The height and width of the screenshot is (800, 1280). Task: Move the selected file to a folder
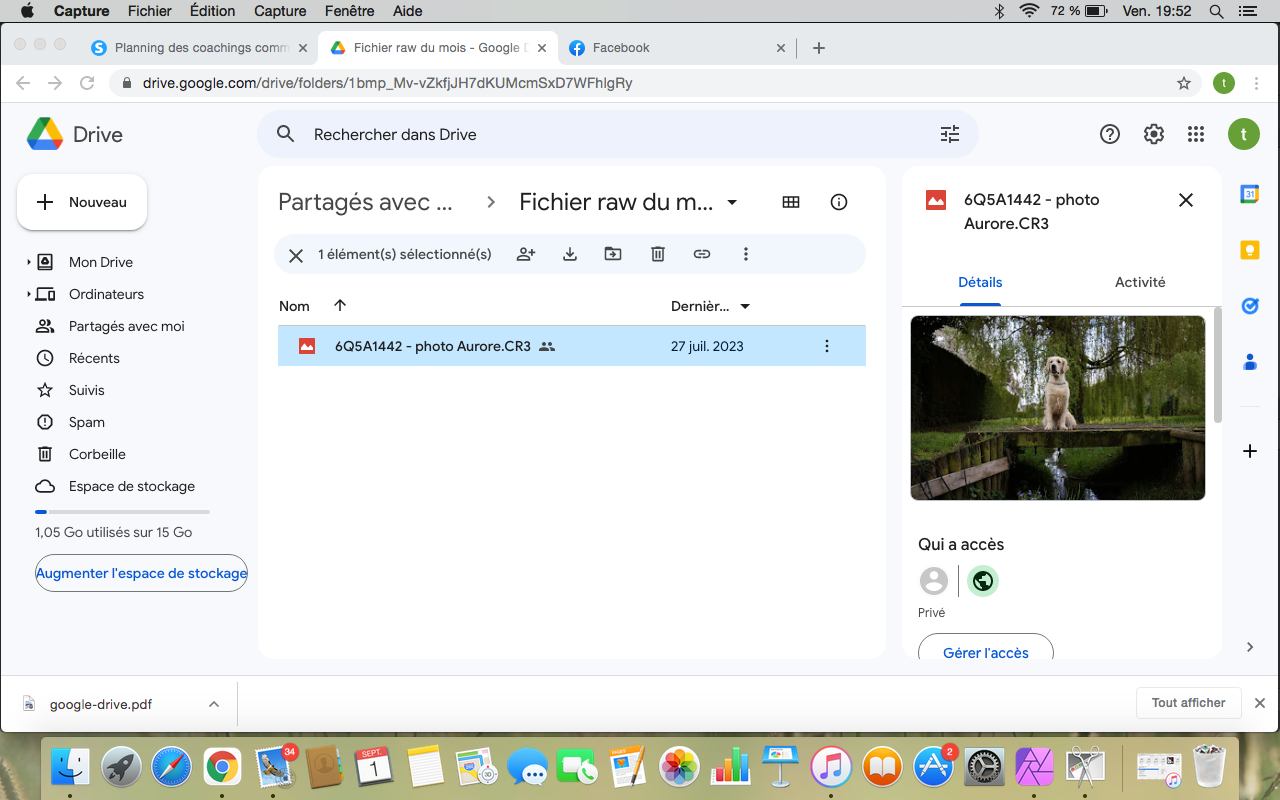click(613, 254)
